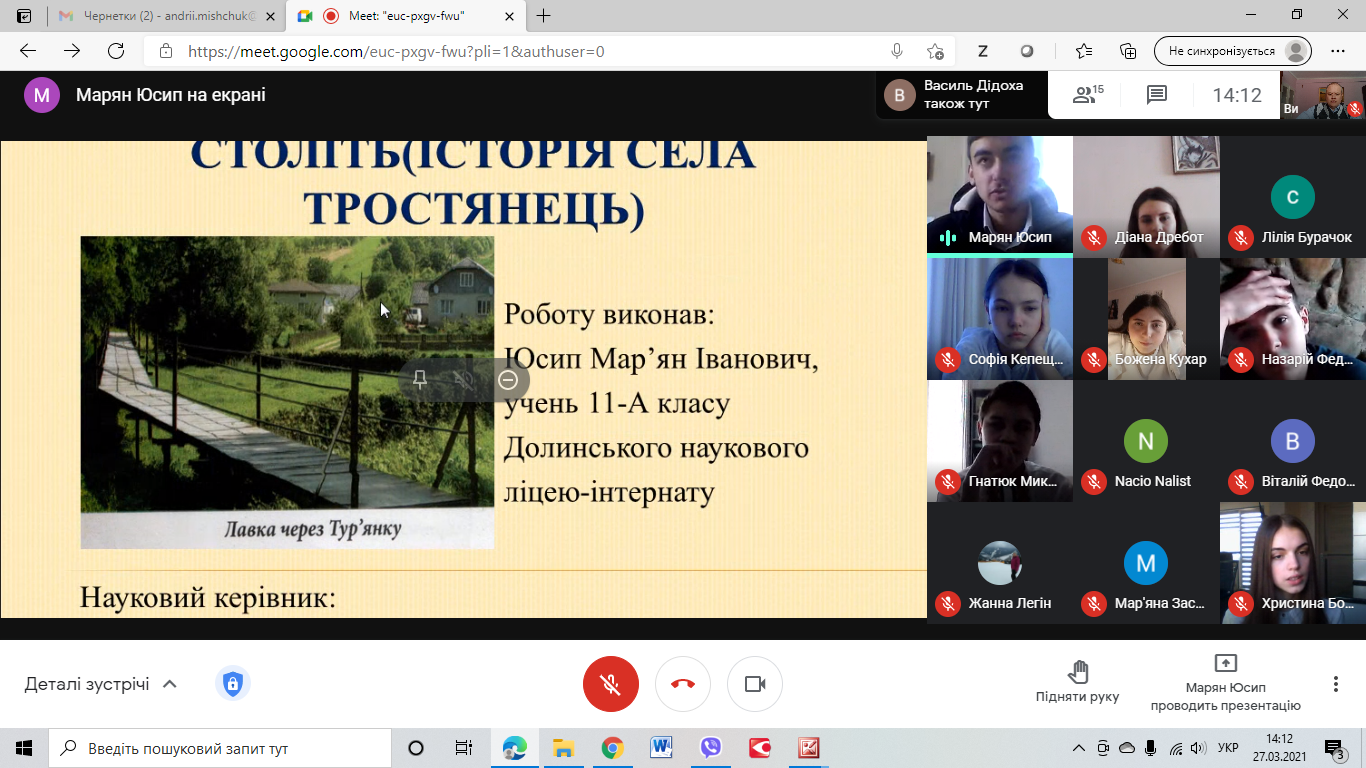The width and height of the screenshot is (1366, 768).
Task: Remove presentation using the minus circle icon
Action: [508, 380]
